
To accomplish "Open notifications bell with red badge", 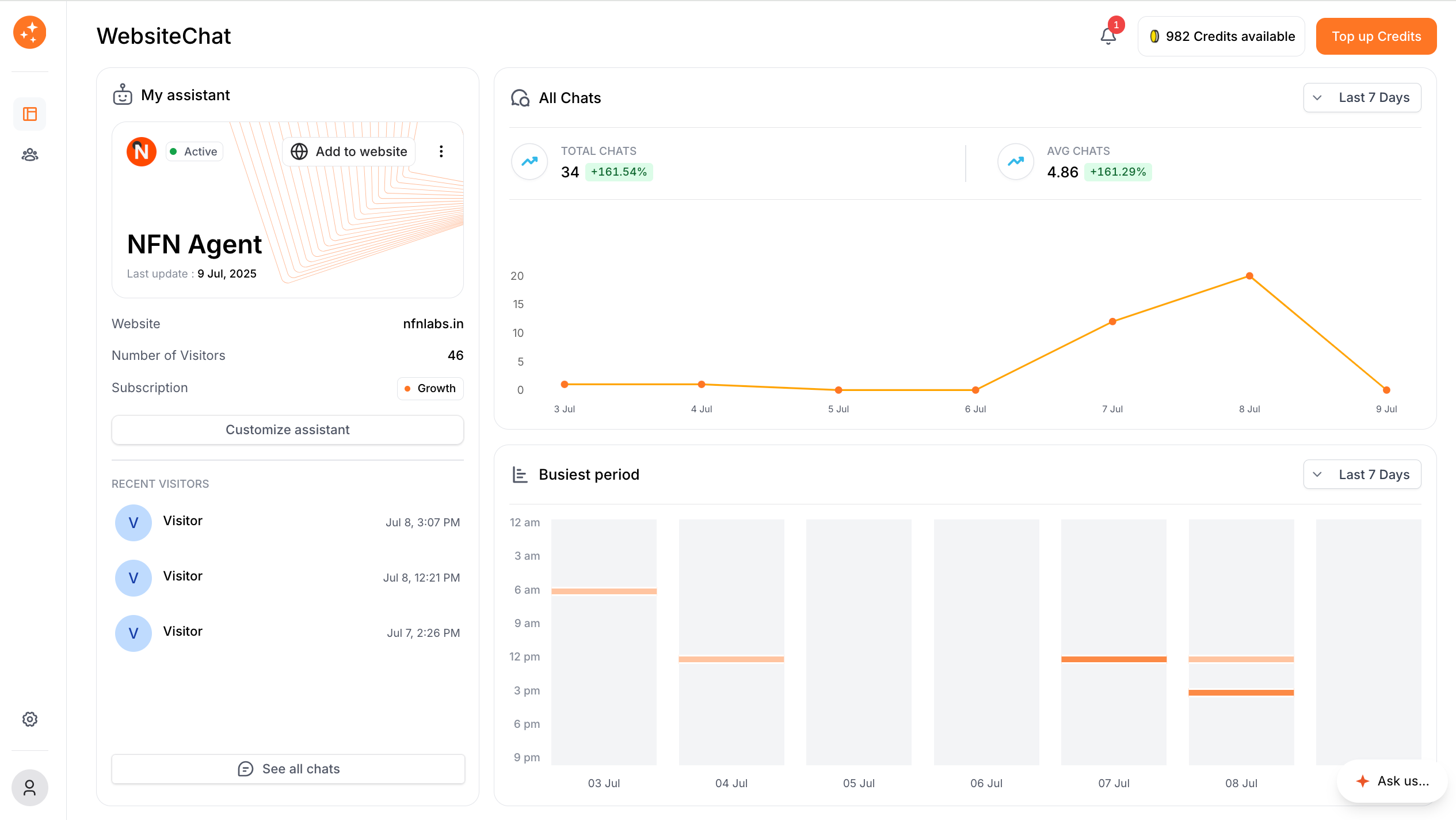I will [x=1108, y=36].
